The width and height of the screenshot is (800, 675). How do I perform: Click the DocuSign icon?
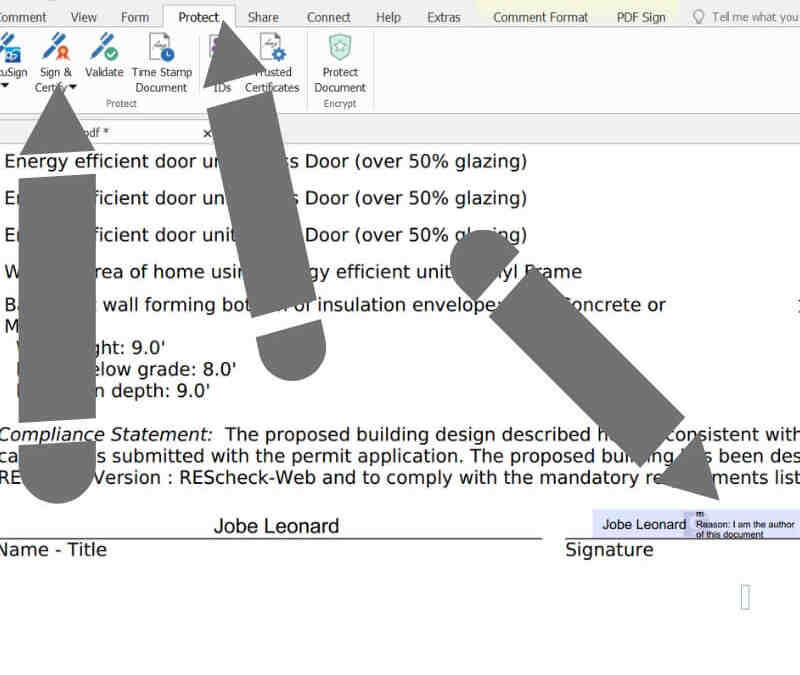coord(12,50)
